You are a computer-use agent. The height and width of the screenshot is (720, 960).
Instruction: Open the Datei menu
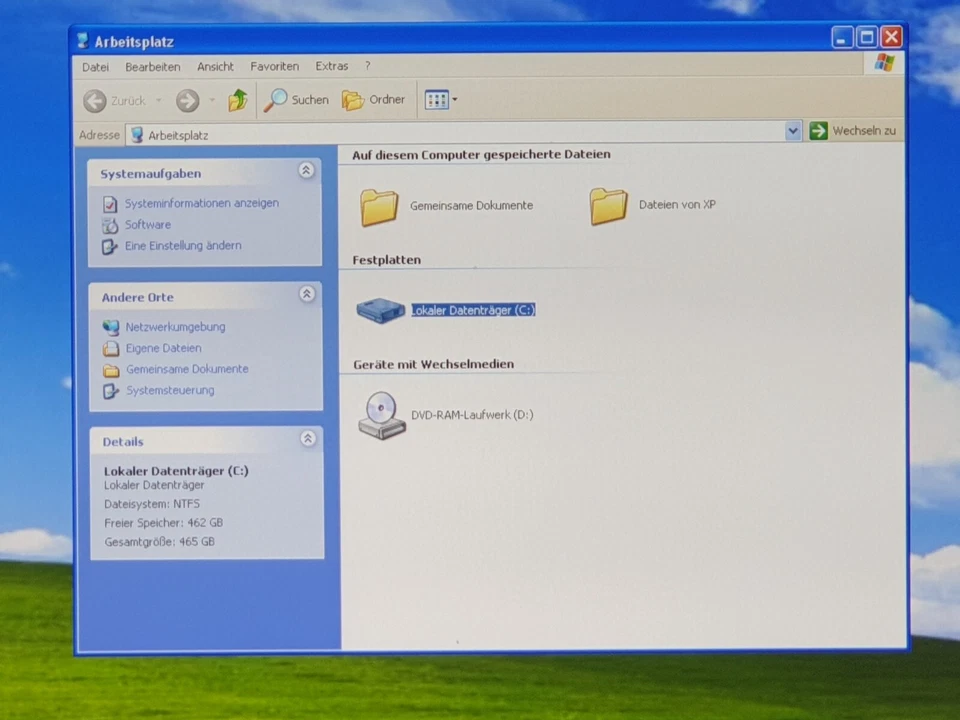[x=96, y=67]
